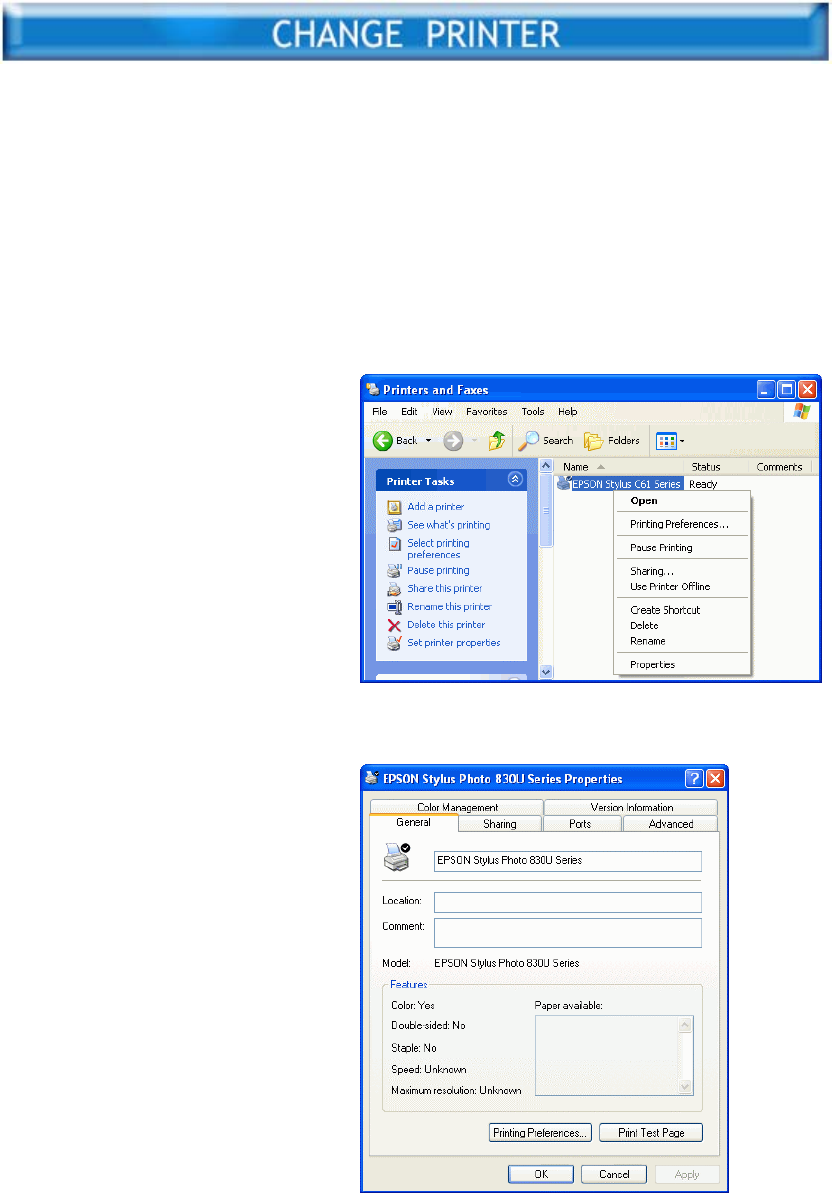The image size is (832, 1193).
Task: Click the printer name input field
Action: [x=567, y=861]
